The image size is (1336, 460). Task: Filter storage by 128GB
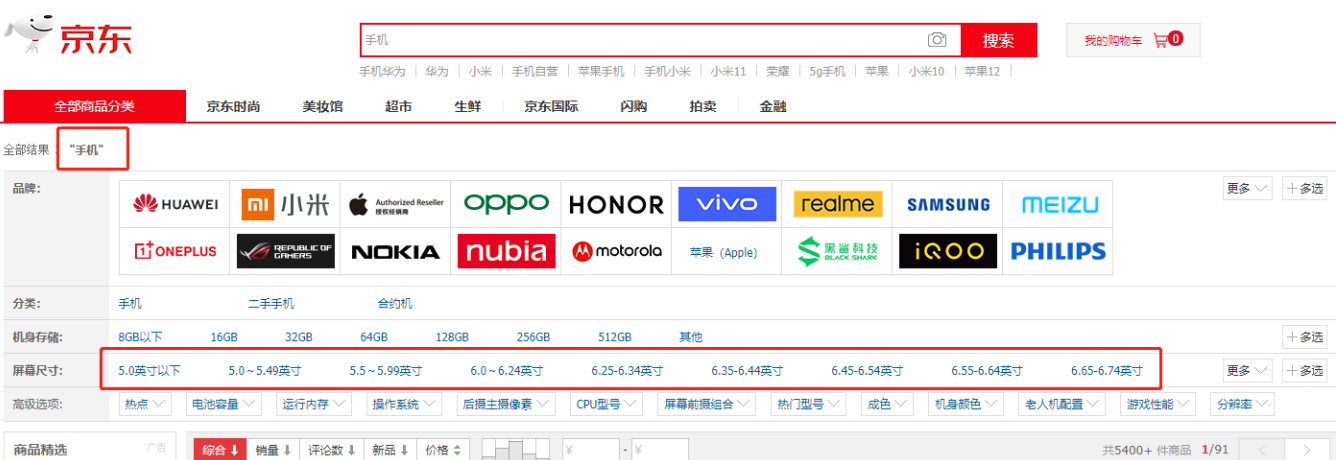point(452,337)
